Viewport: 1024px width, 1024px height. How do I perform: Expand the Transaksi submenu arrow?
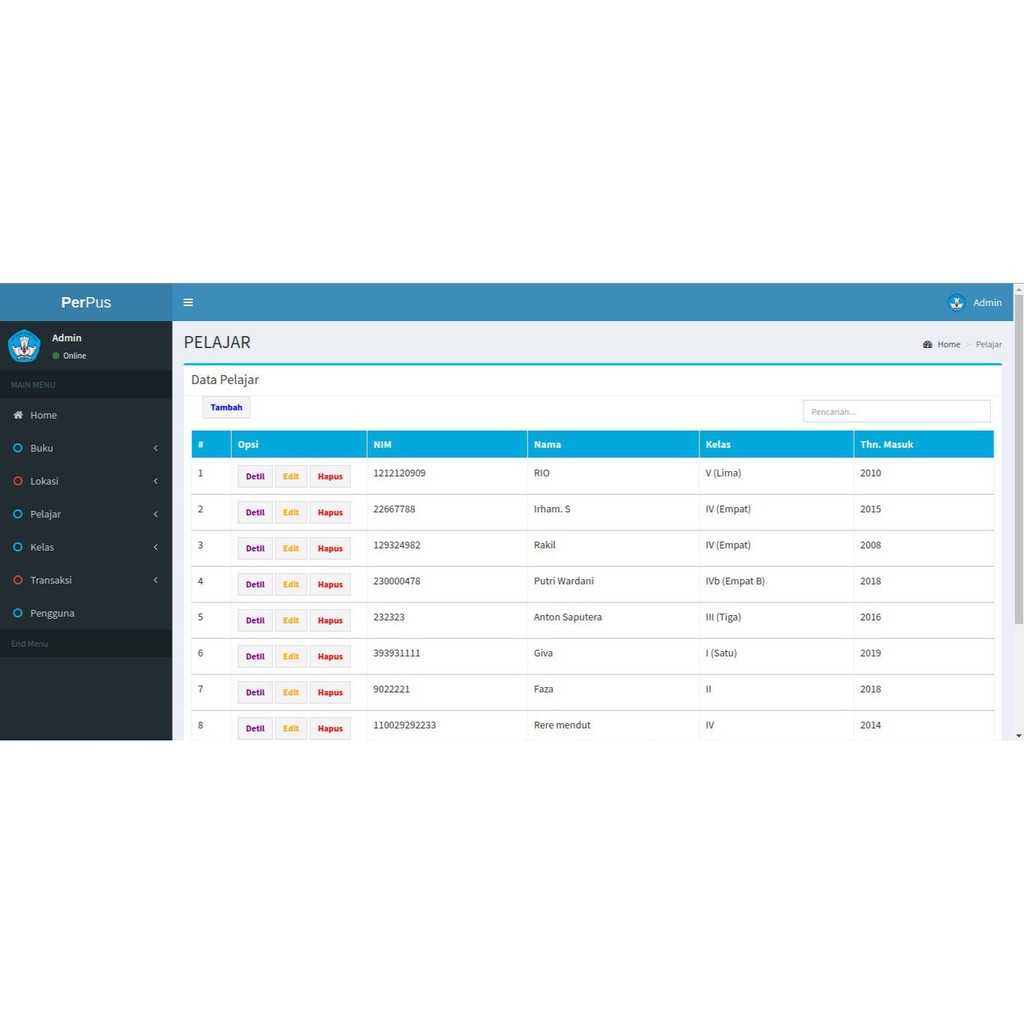[x=155, y=580]
